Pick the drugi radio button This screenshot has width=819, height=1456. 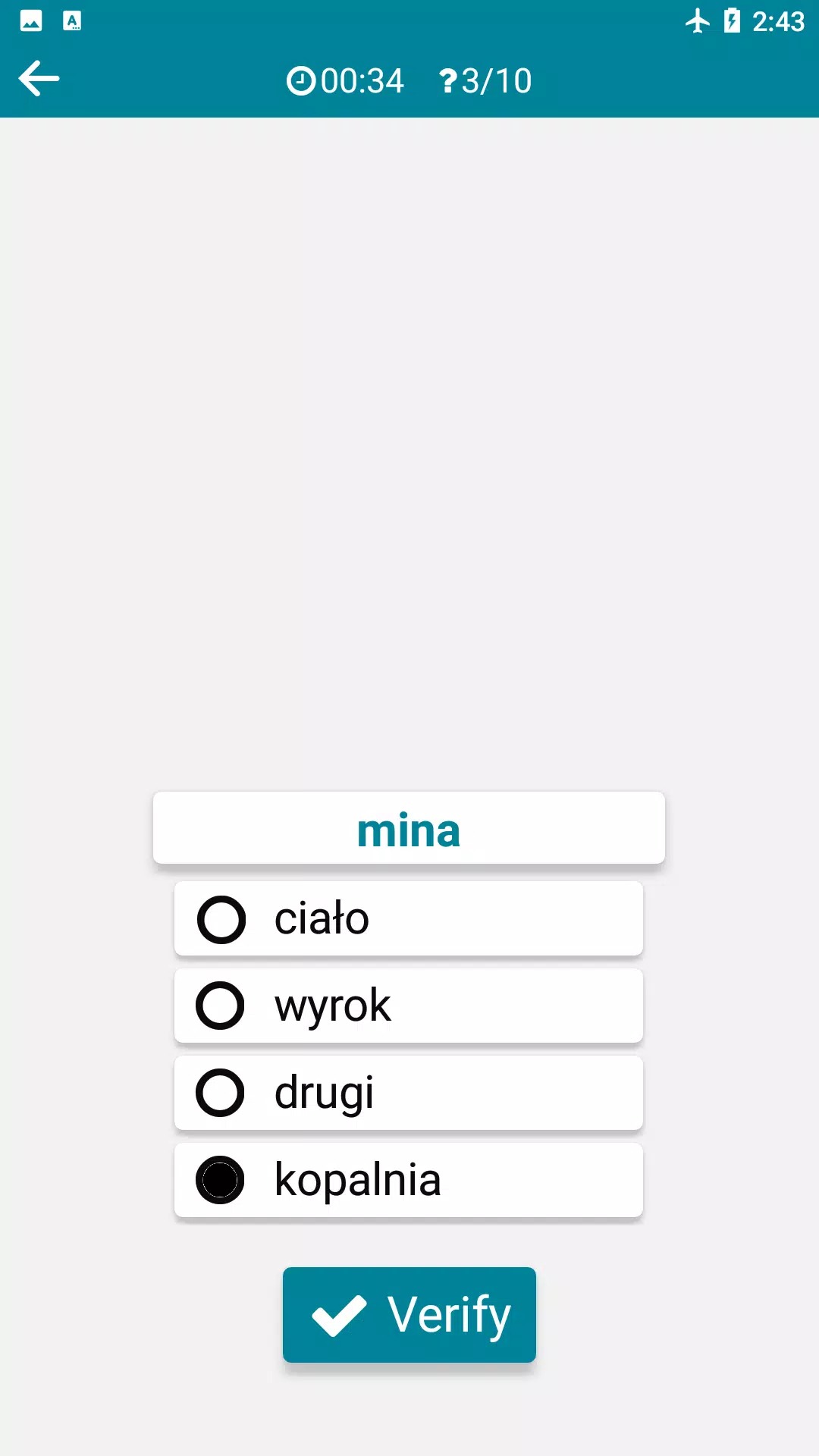pos(220,1094)
